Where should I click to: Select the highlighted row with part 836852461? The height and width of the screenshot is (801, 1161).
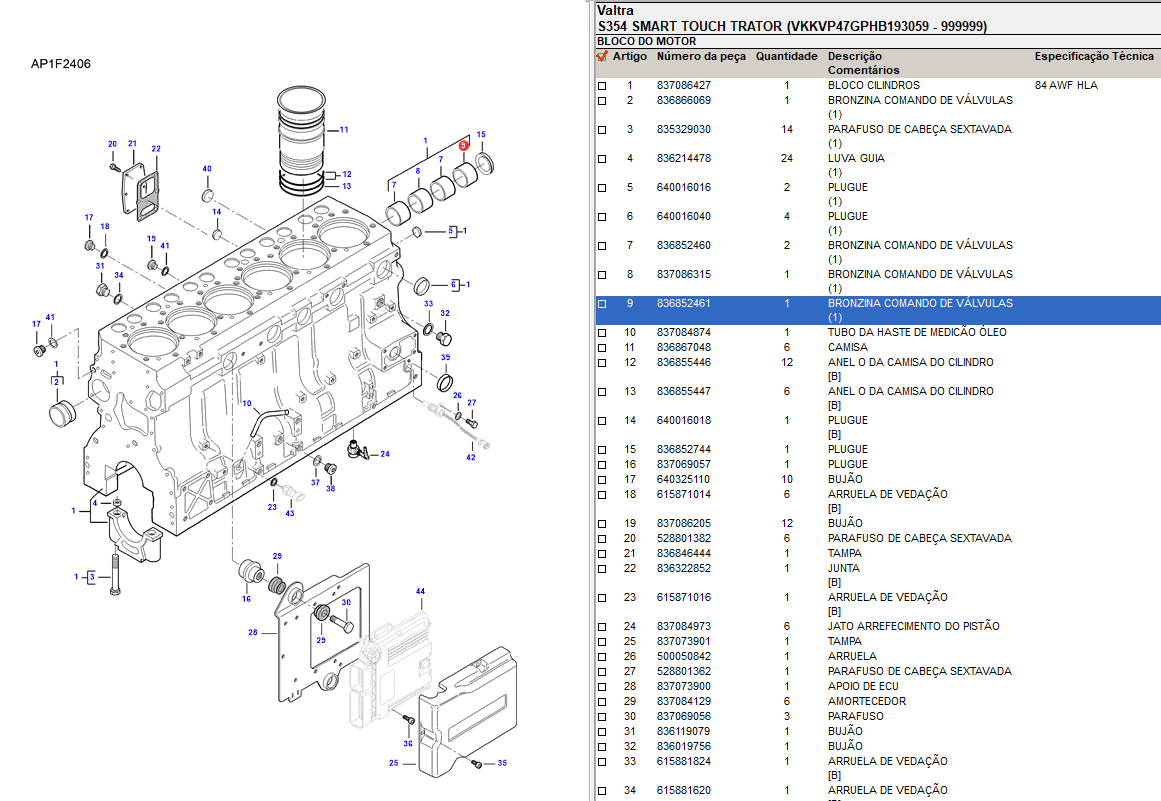684,303
